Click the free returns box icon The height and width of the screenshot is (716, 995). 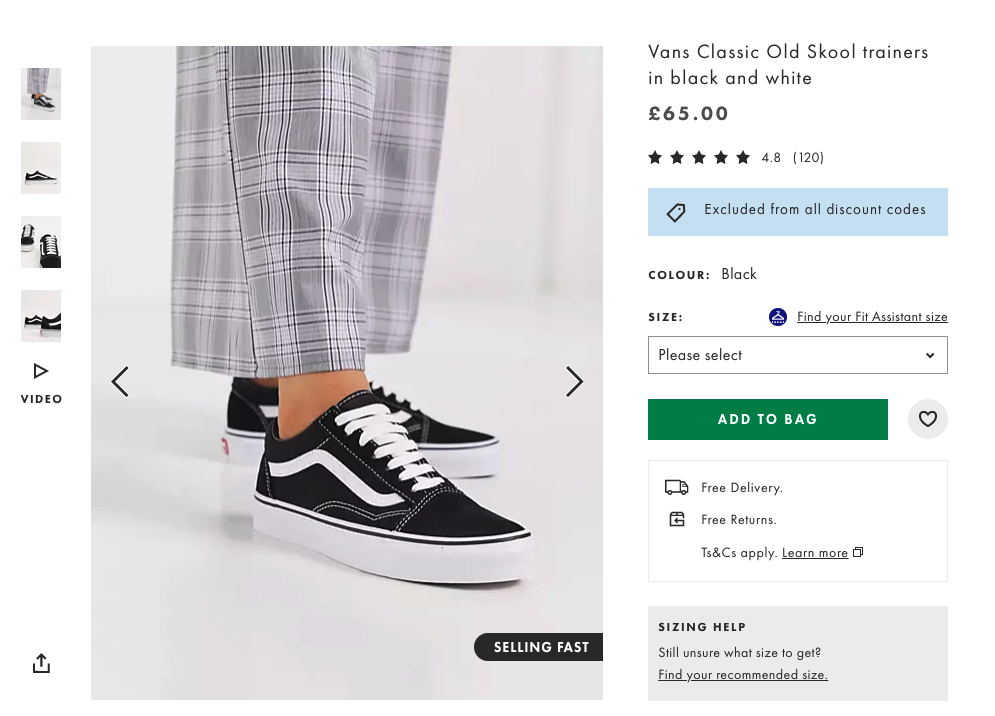(677, 520)
